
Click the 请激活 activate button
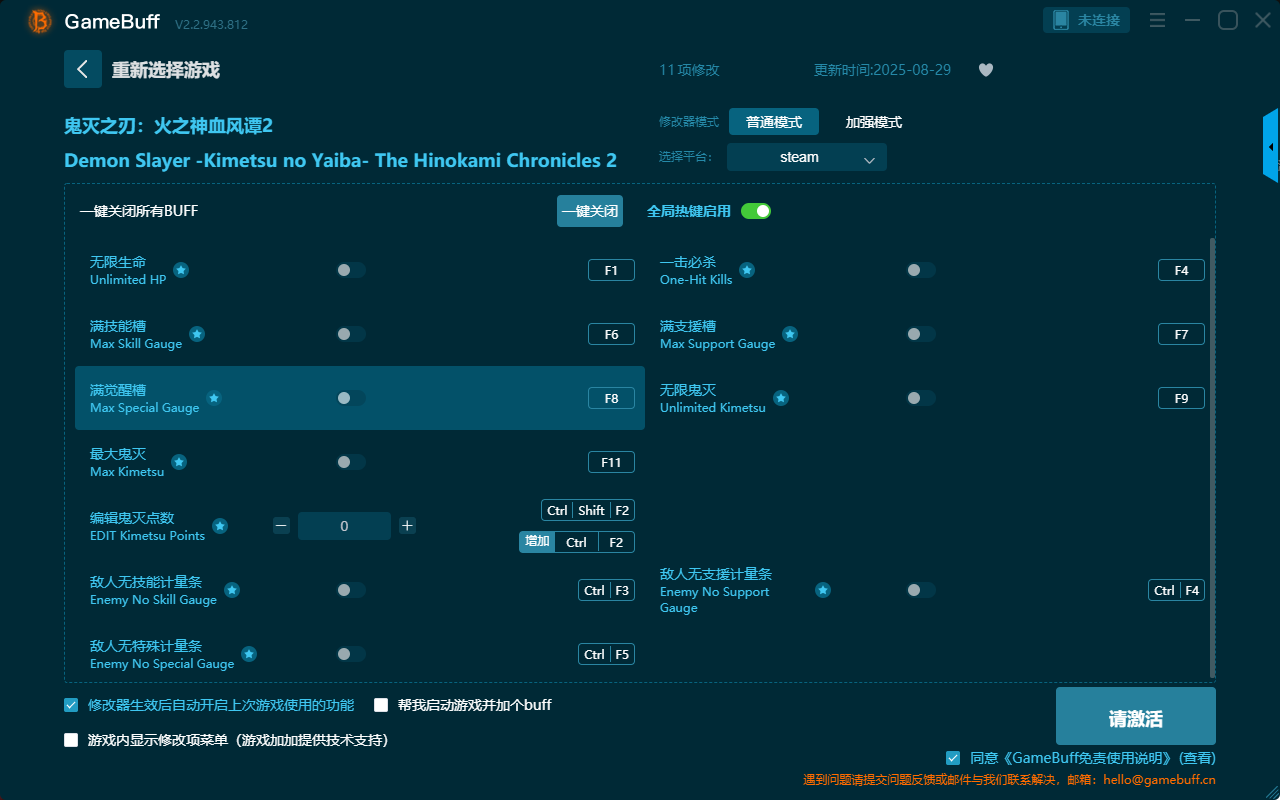[x=1136, y=716]
